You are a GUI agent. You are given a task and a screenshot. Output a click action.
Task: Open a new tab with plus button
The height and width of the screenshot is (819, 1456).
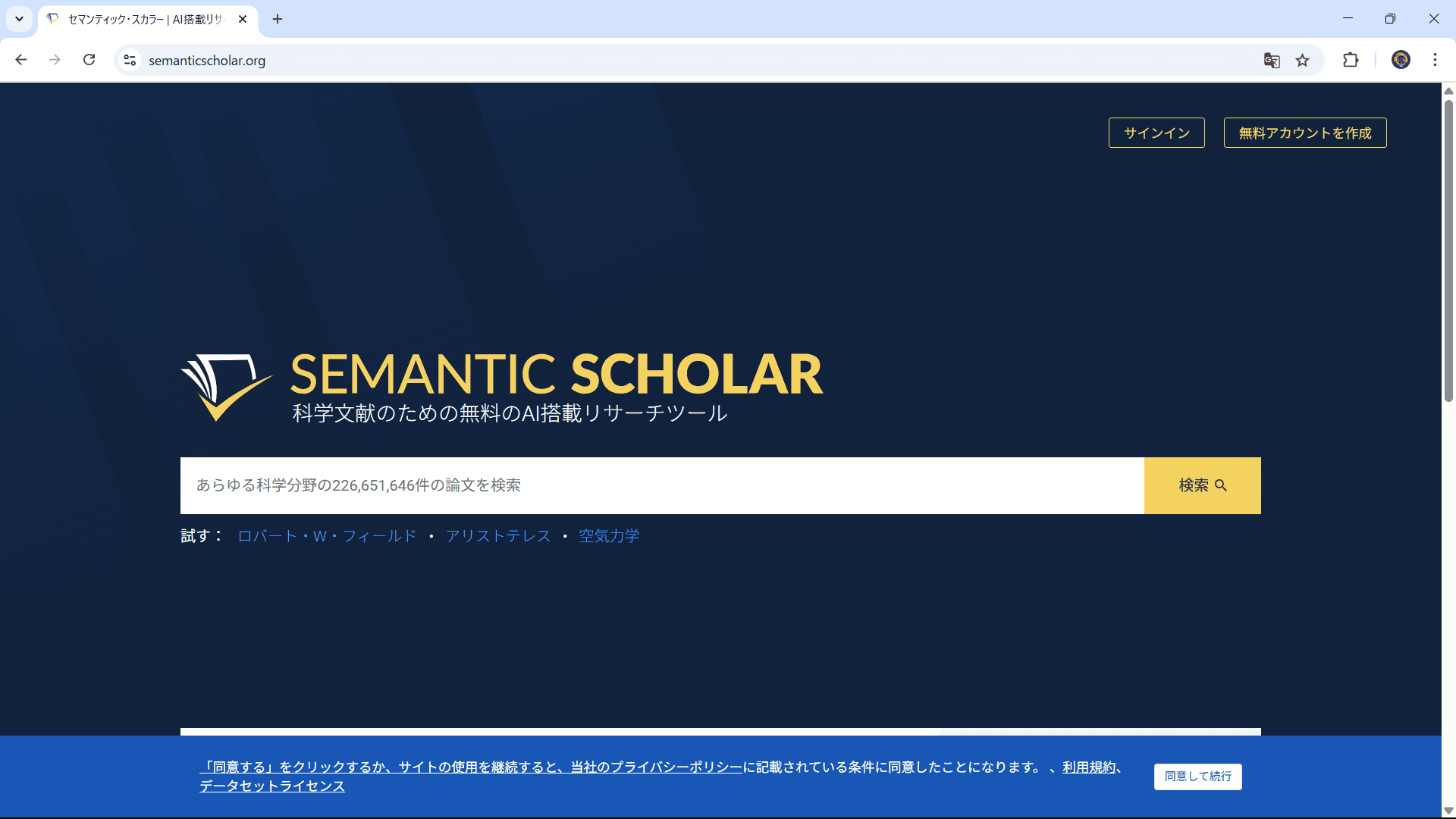click(x=278, y=19)
